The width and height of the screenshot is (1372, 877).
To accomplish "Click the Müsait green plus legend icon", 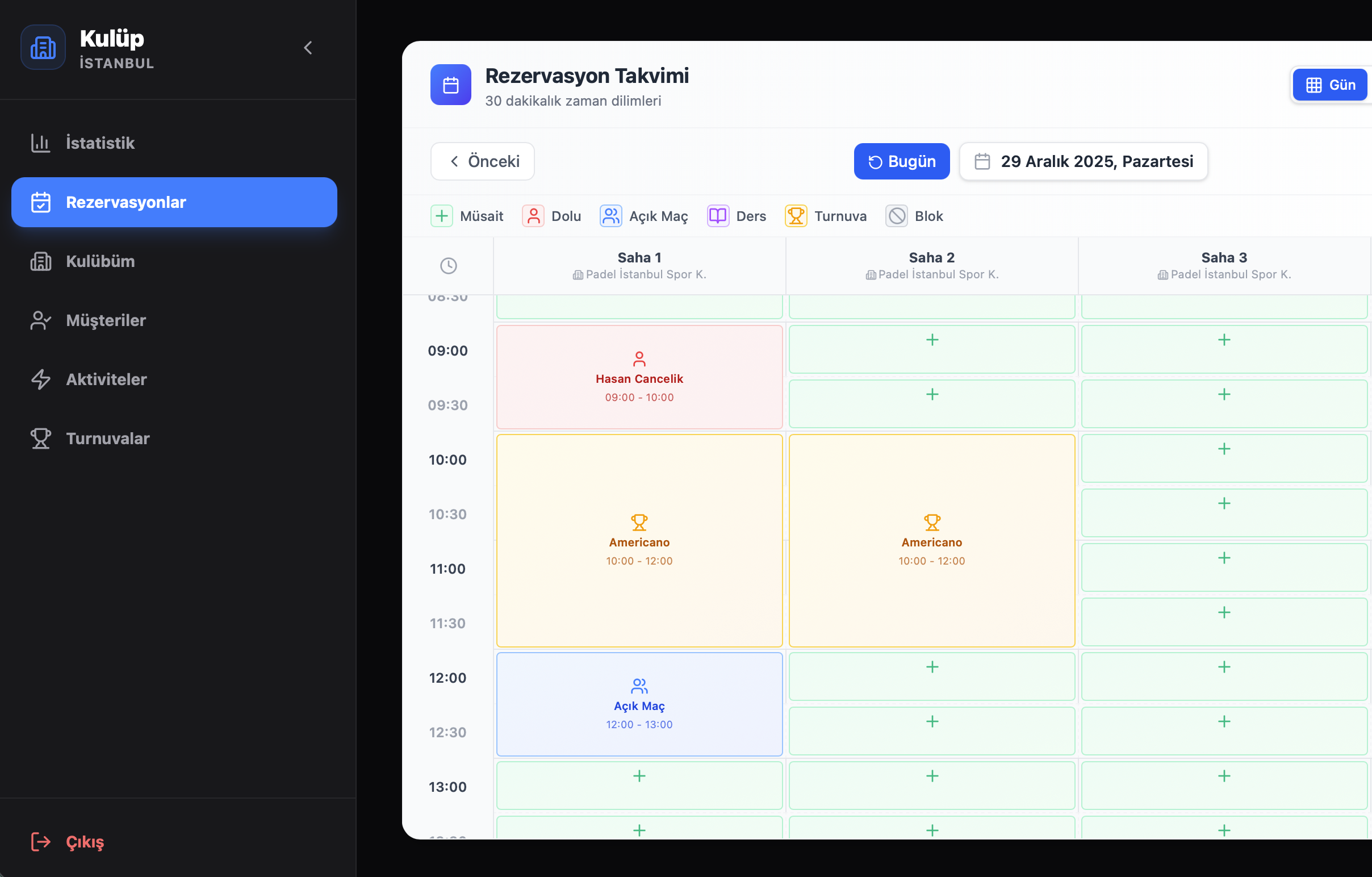I will click(442, 216).
